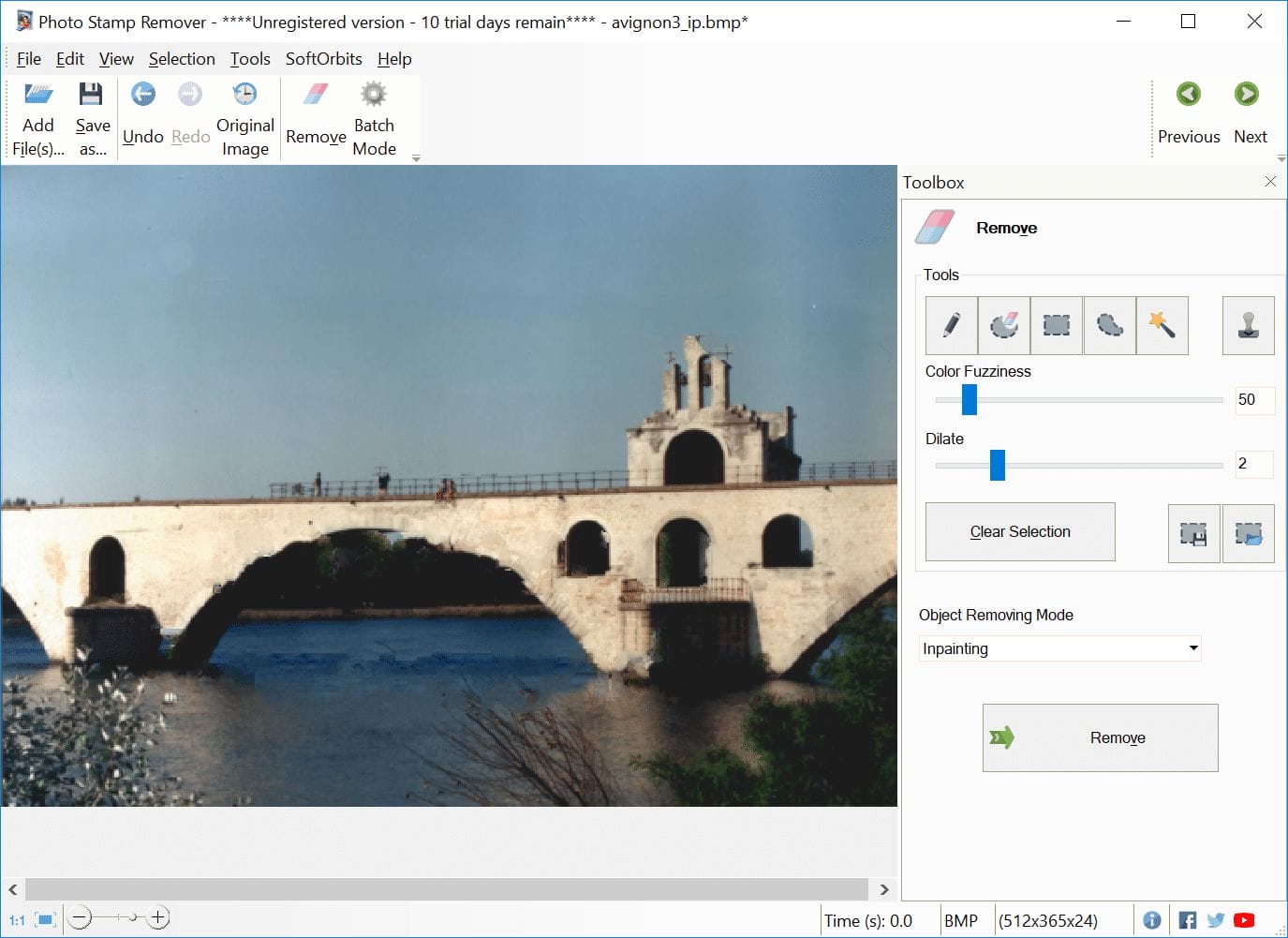1288x938 pixels.
Task: Toggle the fit-to-window view button
Action: (45, 920)
